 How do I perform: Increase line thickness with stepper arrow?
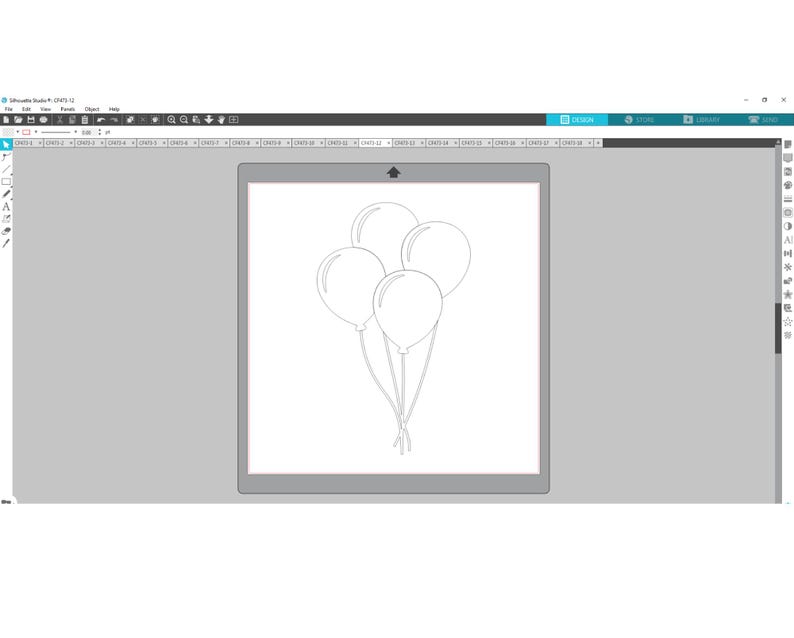[x=100, y=130]
